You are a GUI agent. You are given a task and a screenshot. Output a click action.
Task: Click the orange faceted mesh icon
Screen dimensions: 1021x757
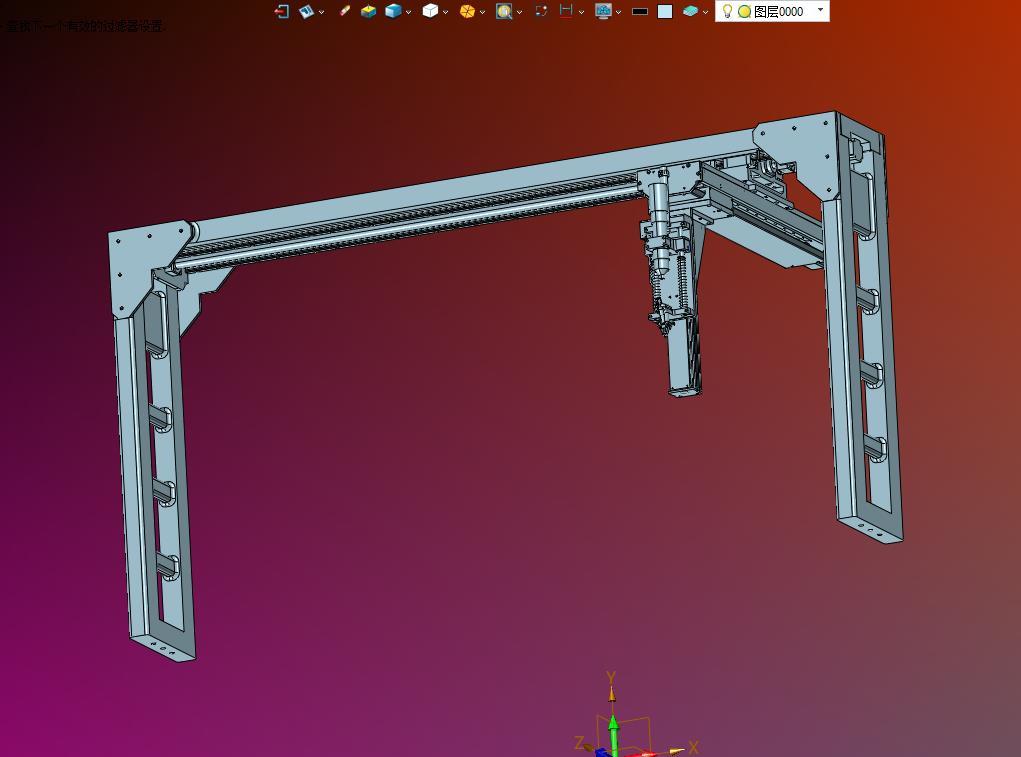tap(467, 11)
